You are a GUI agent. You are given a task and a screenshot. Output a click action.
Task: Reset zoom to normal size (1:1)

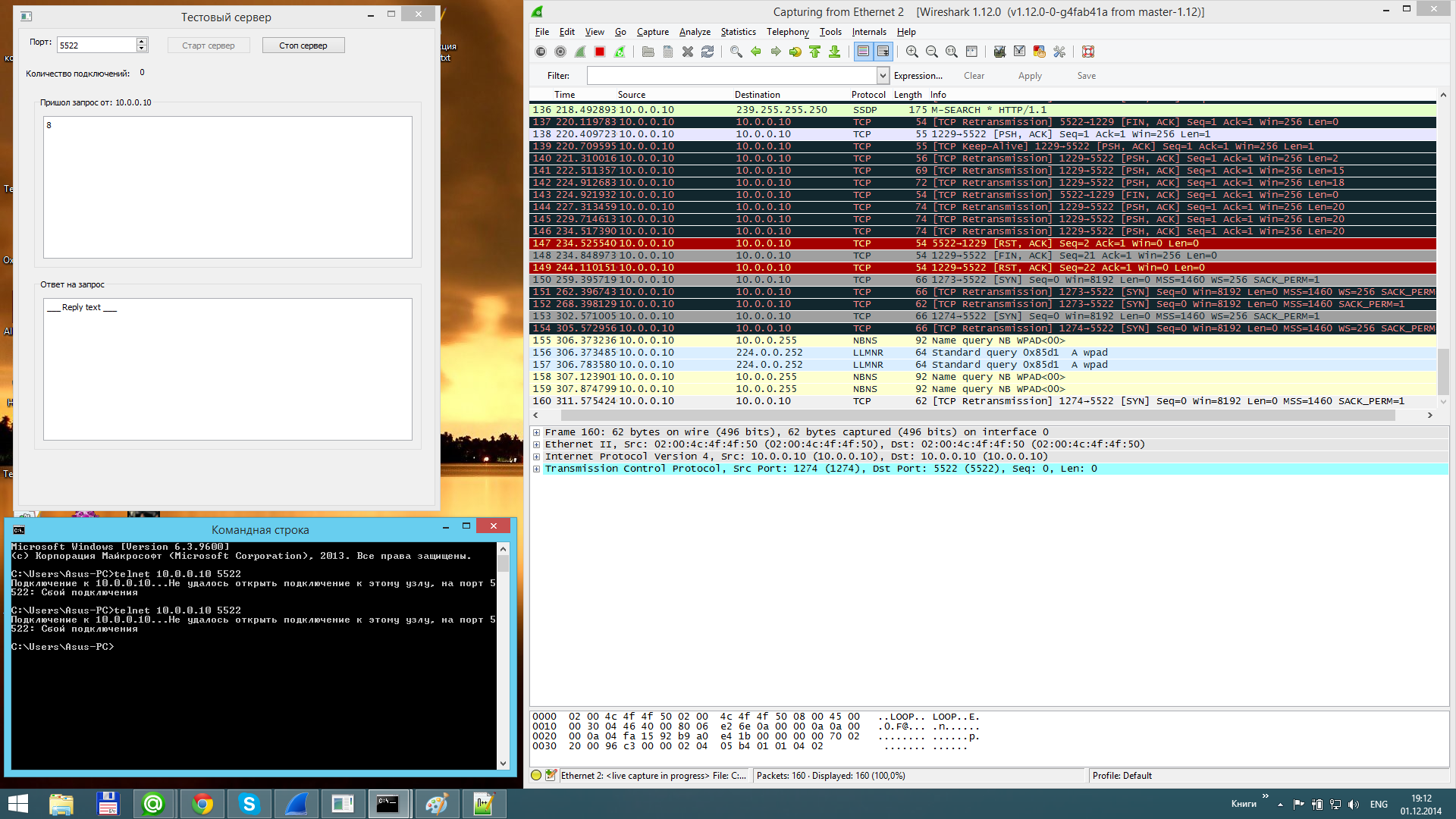click(952, 52)
